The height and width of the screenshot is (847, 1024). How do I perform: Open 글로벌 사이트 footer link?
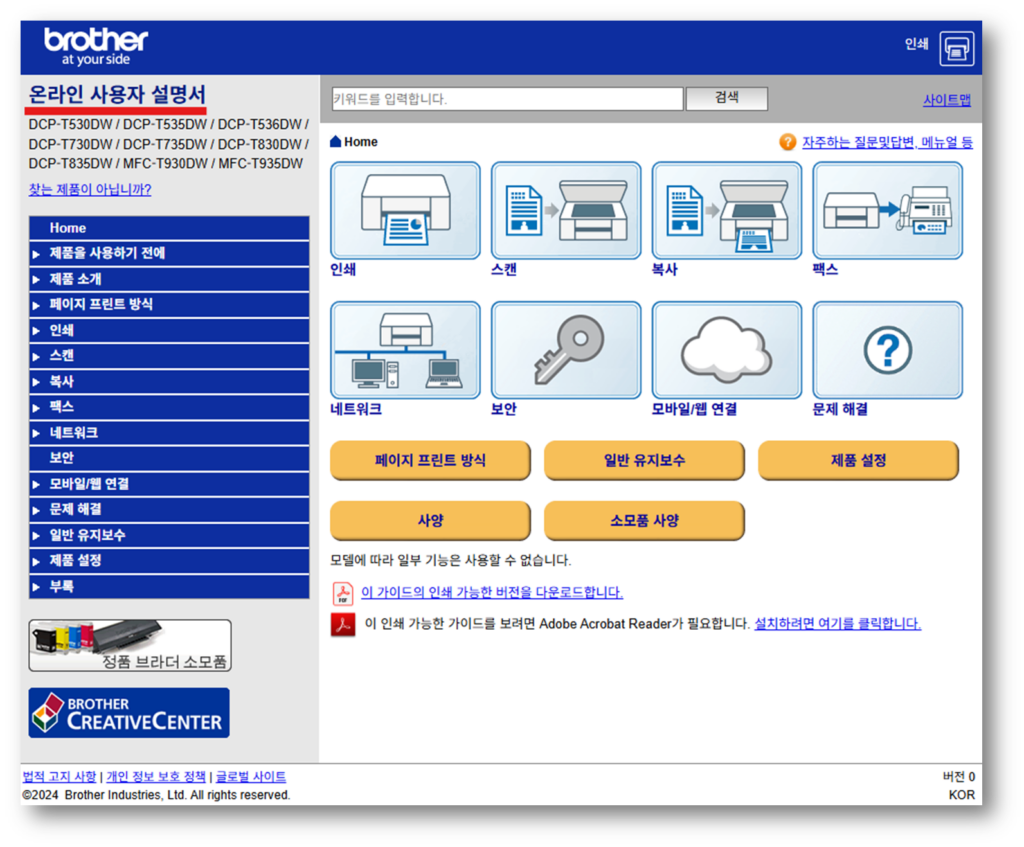click(251, 776)
